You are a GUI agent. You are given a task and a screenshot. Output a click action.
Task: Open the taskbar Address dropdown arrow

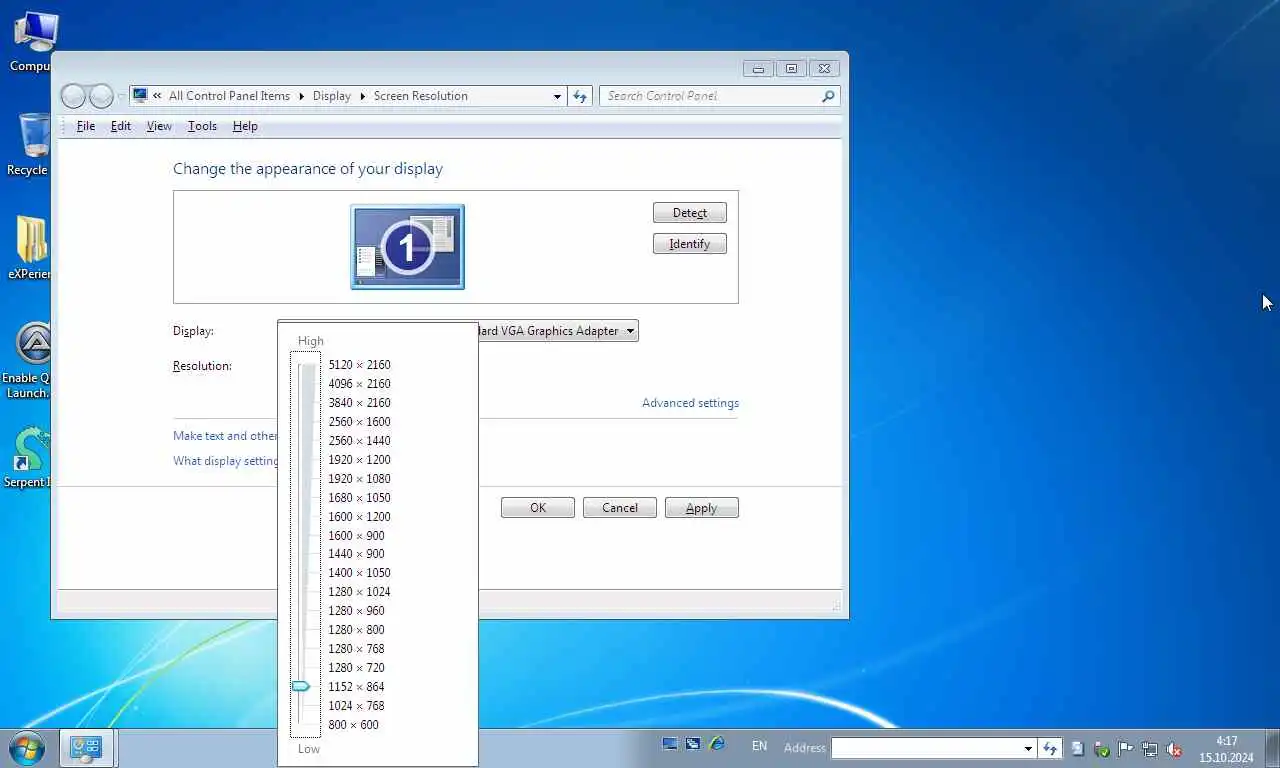point(1028,748)
